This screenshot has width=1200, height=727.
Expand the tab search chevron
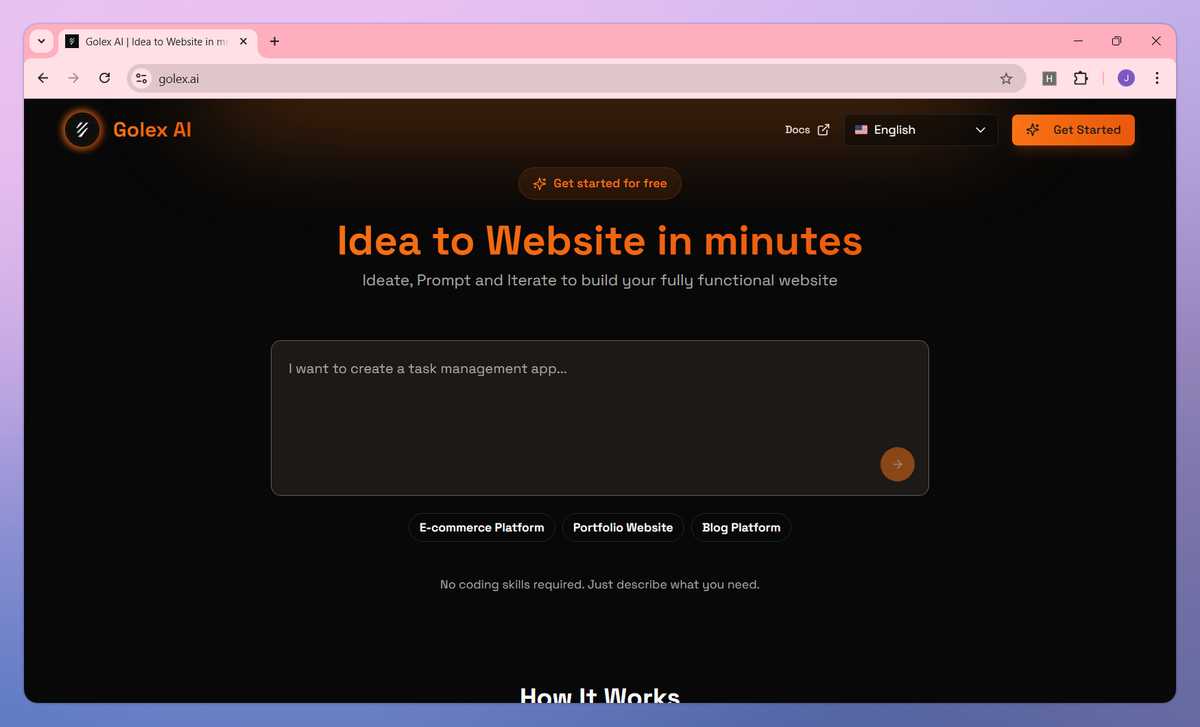click(40, 41)
